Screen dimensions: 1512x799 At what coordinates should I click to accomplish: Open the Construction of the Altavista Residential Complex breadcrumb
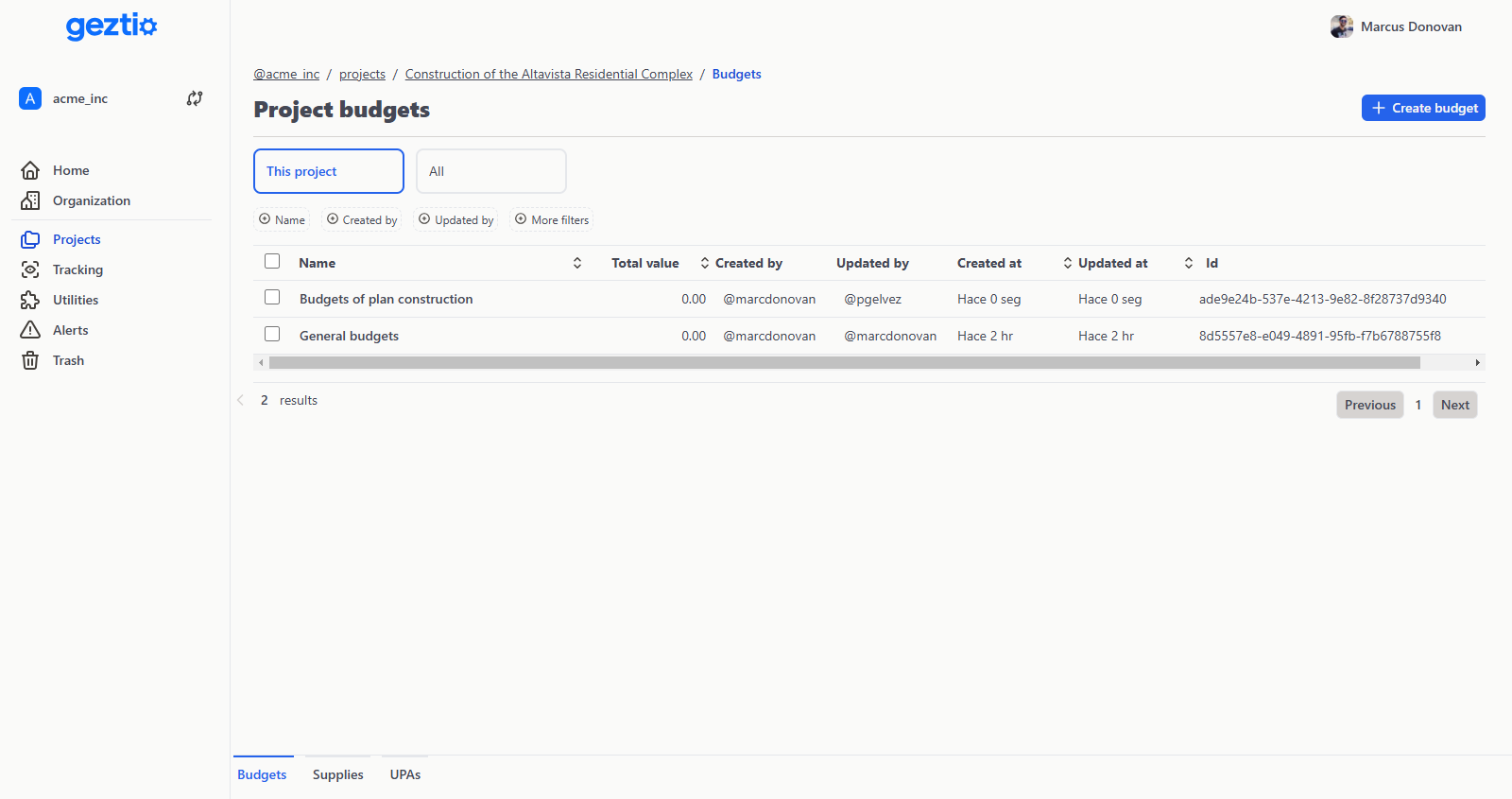(x=549, y=74)
